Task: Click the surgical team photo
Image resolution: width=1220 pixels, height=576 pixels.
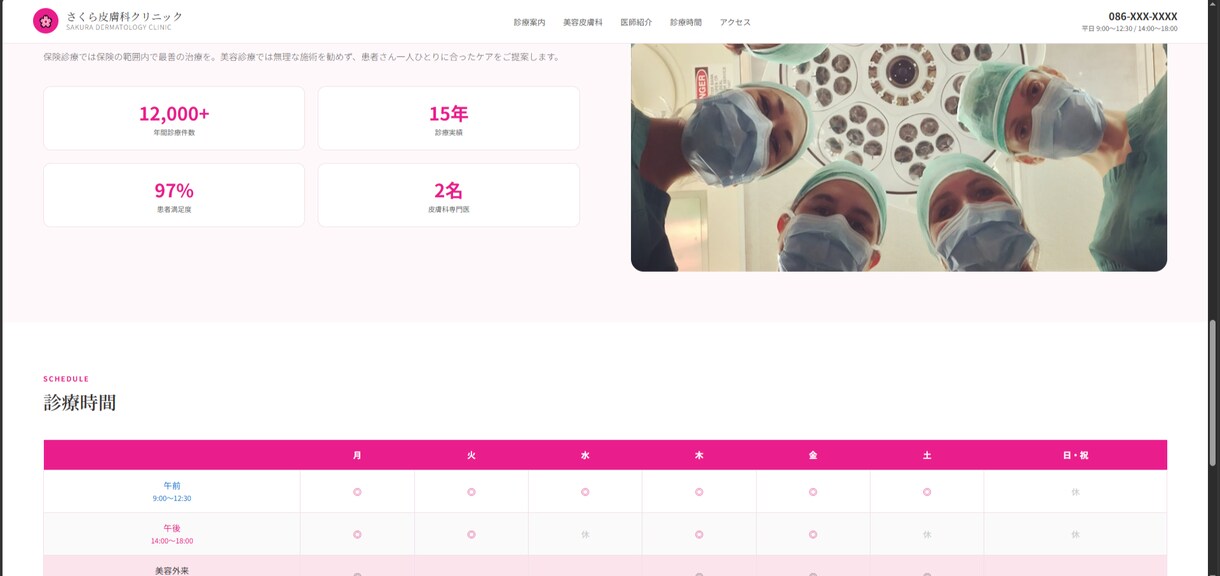Action: pos(899,157)
